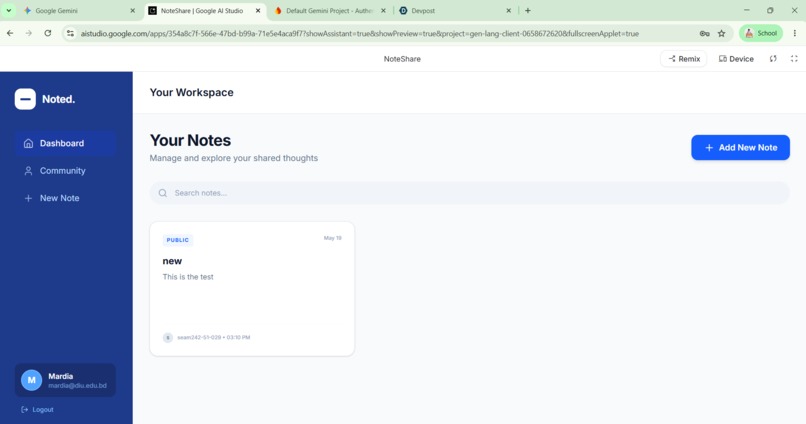Click the reload app icon beside Device
Image resolution: width=806 pixels, height=424 pixels.
(773, 59)
